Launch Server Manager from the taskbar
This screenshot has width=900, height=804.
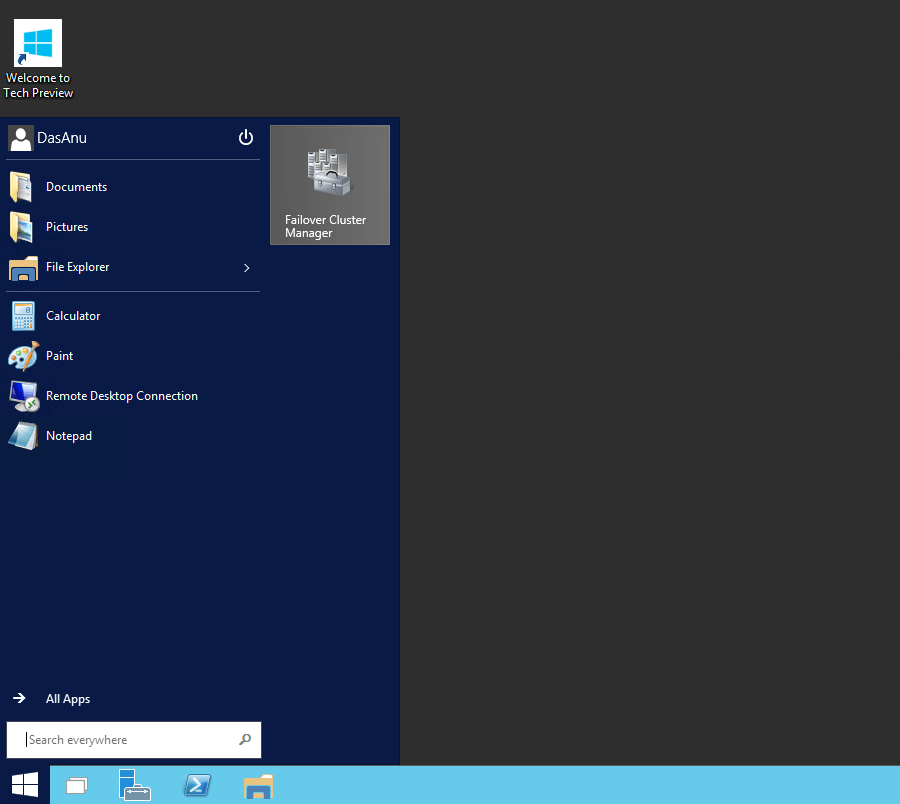pos(134,785)
